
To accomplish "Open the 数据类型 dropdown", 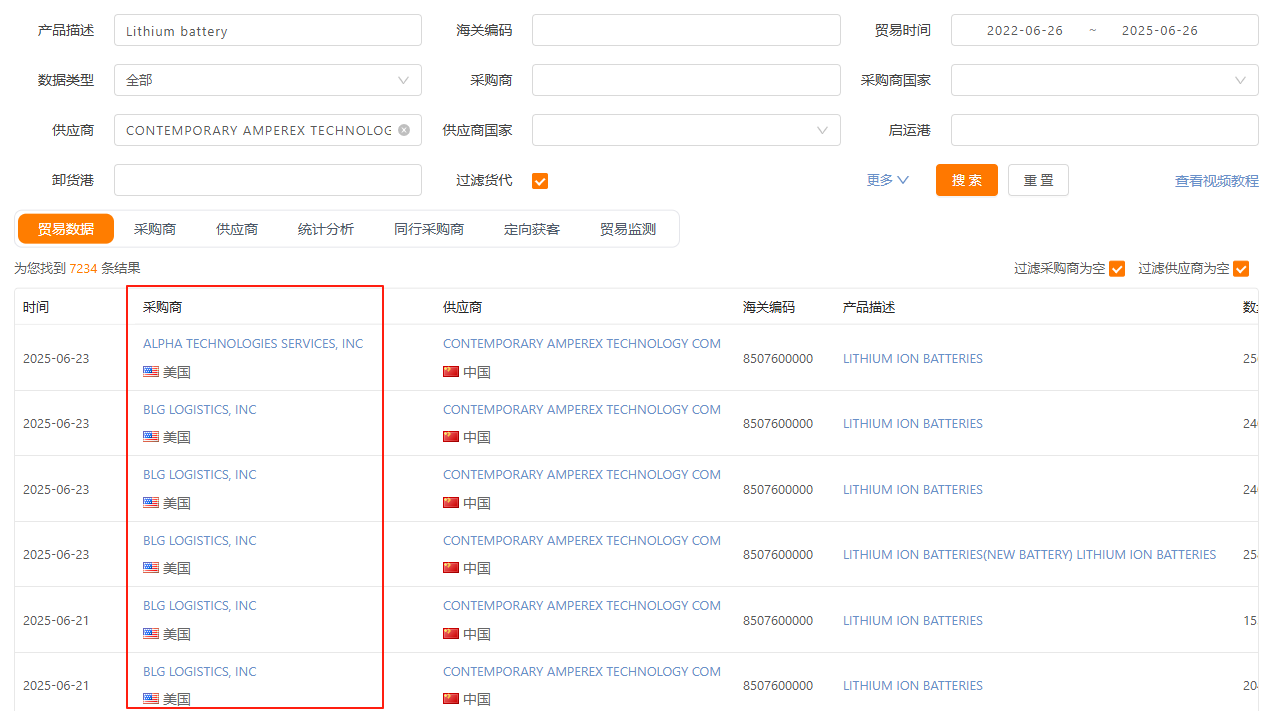I will [x=268, y=80].
